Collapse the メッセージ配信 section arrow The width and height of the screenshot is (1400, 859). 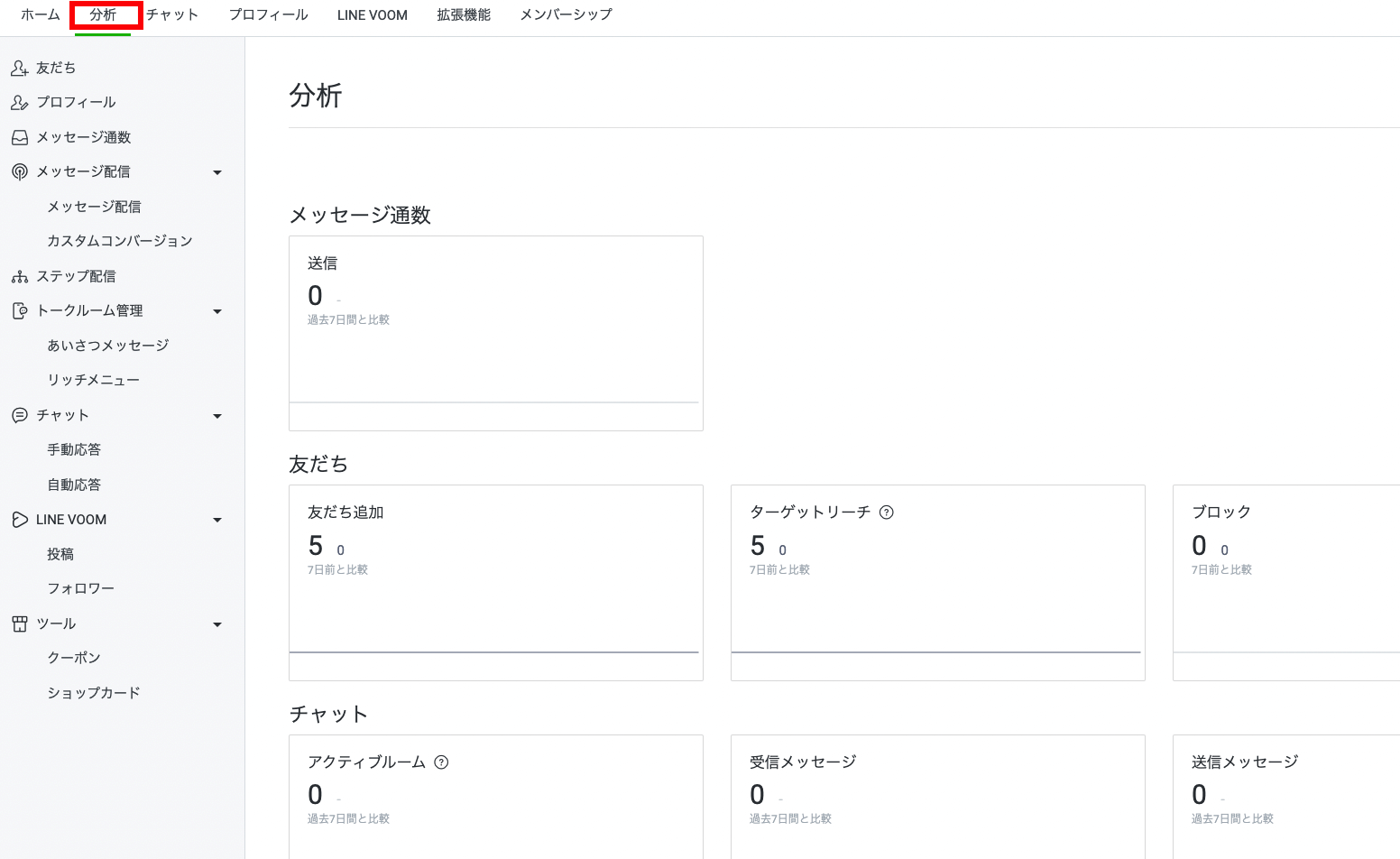[x=216, y=172]
